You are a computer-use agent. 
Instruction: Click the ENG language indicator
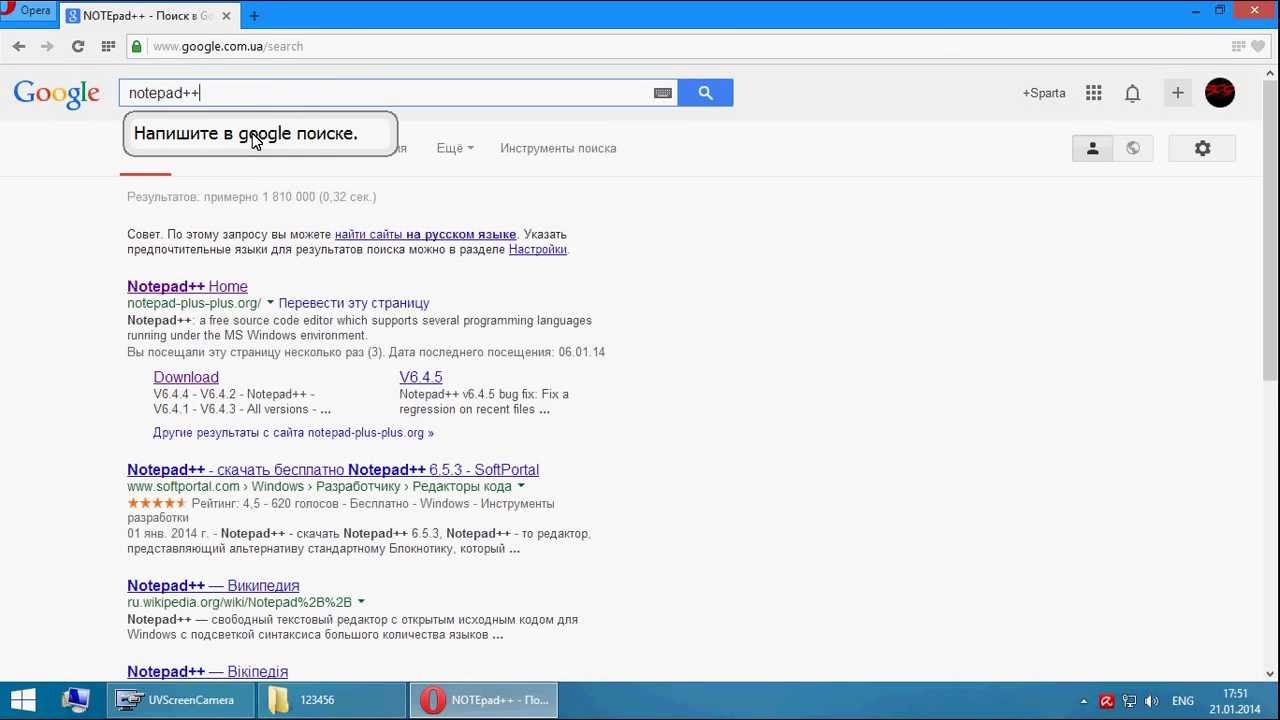coord(1183,701)
